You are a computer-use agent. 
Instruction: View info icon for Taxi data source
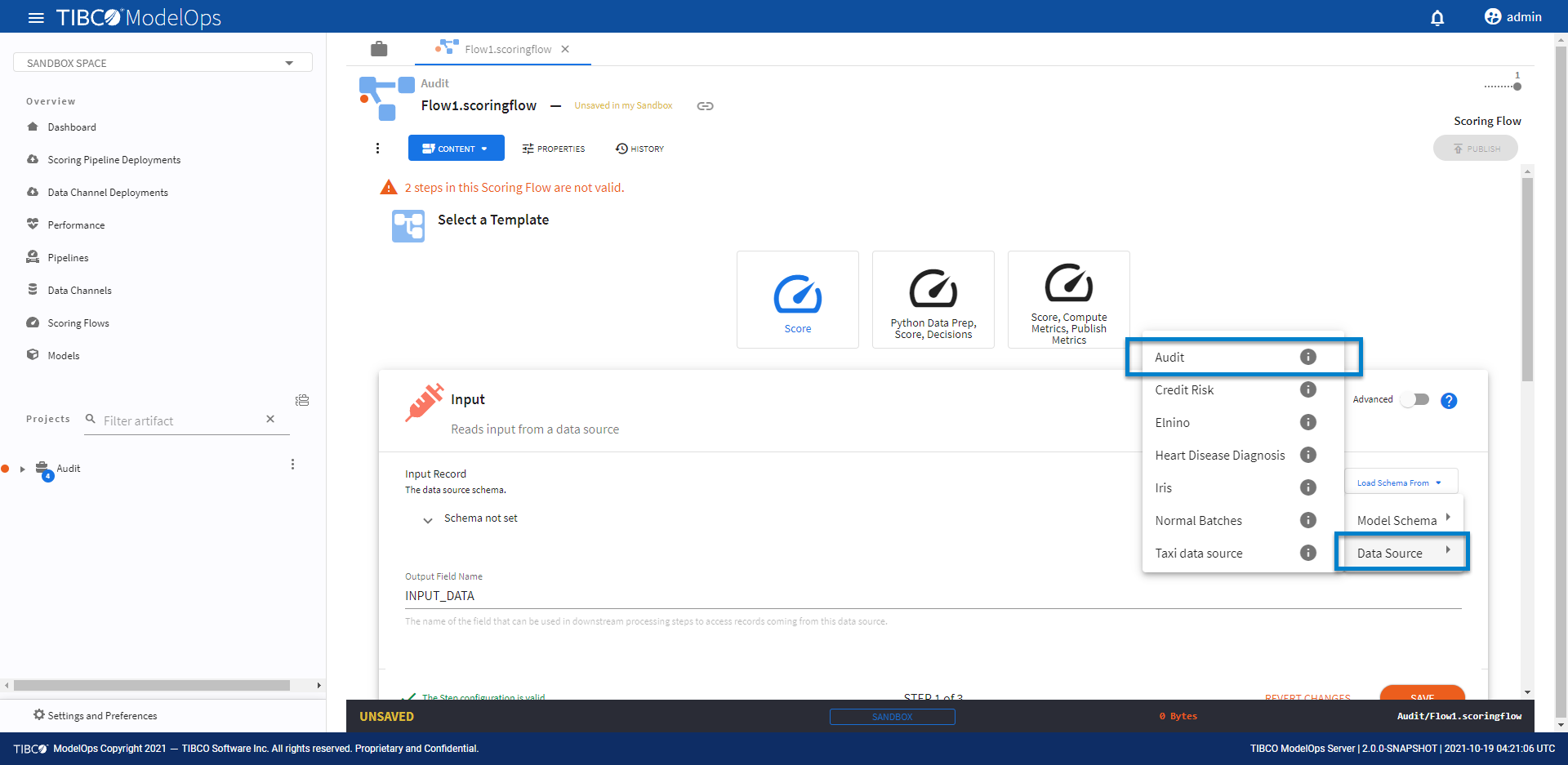(x=1308, y=553)
